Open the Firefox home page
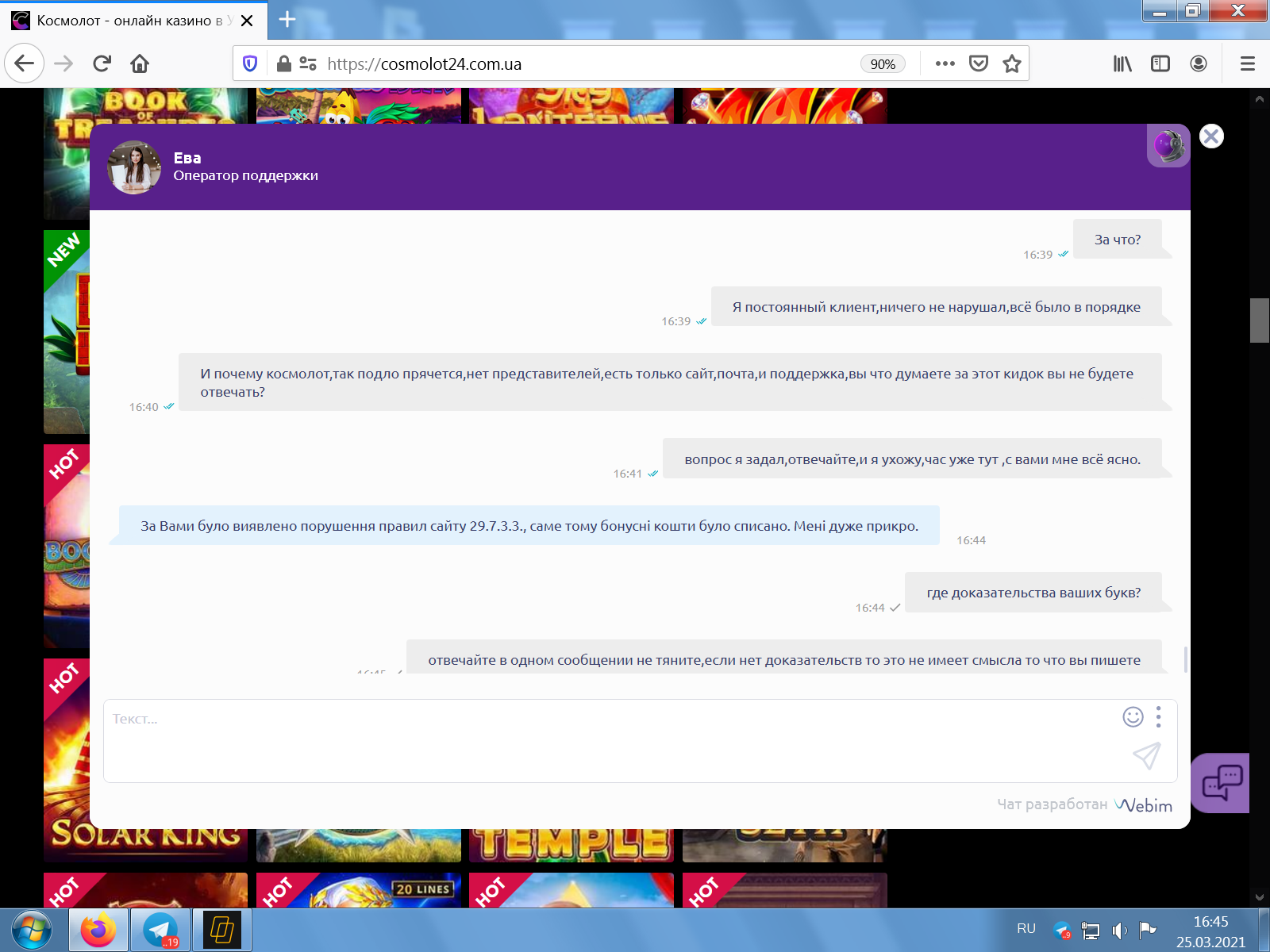The image size is (1270, 952). click(x=140, y=63)
